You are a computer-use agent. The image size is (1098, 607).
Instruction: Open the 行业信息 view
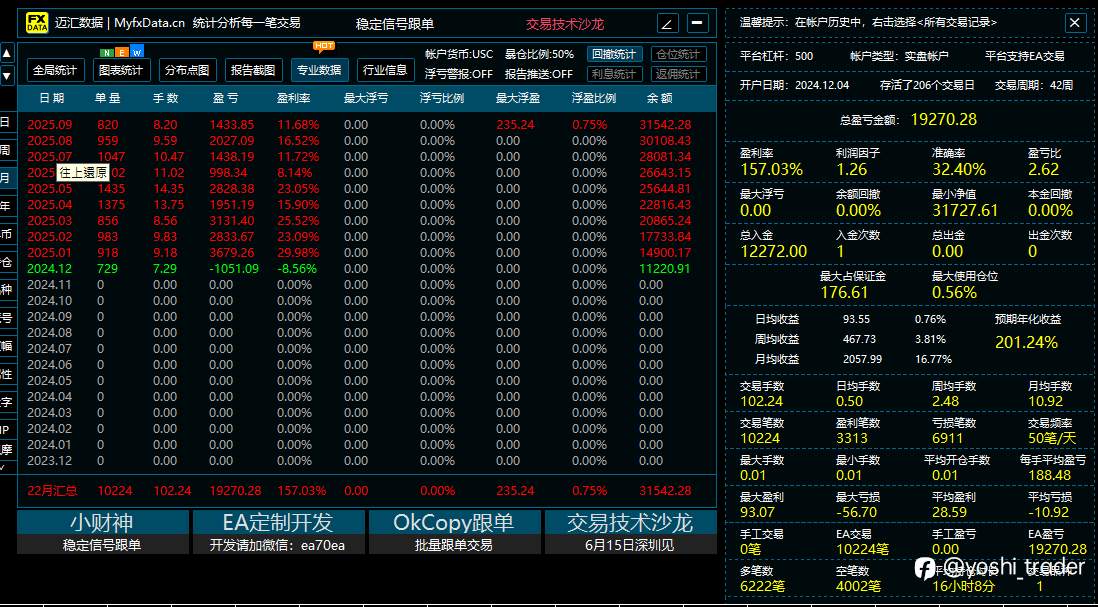pyautogui.click(x=386, y=70)
